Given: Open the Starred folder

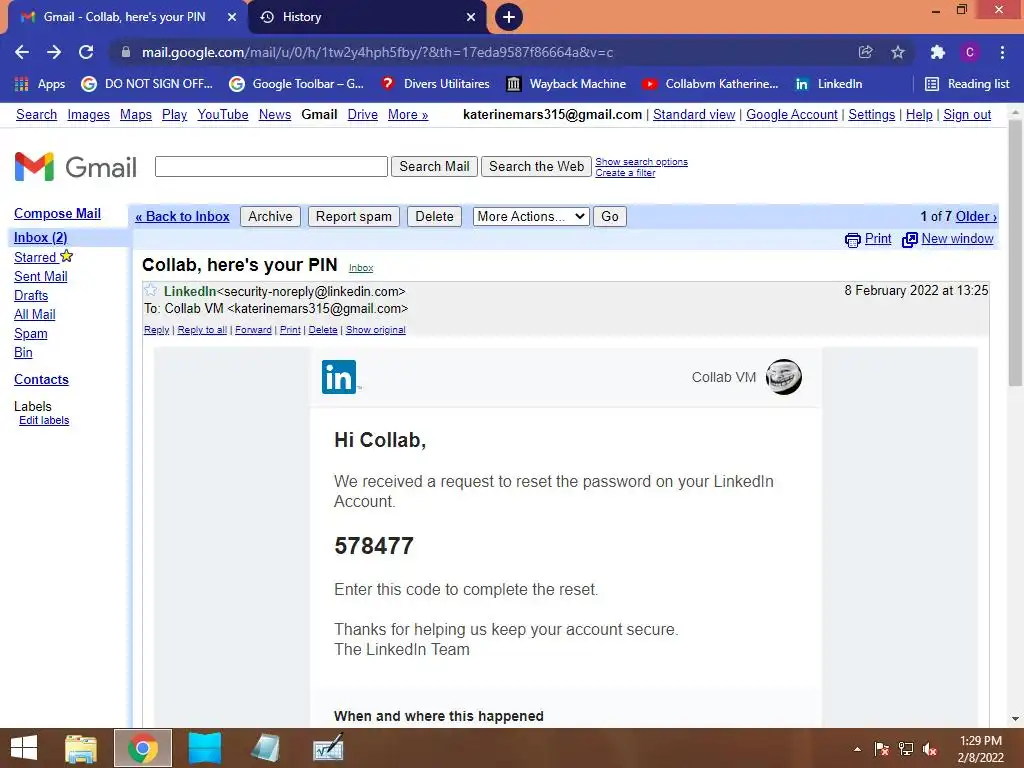Looking at the screenshot, I should [x=35, y=257].
